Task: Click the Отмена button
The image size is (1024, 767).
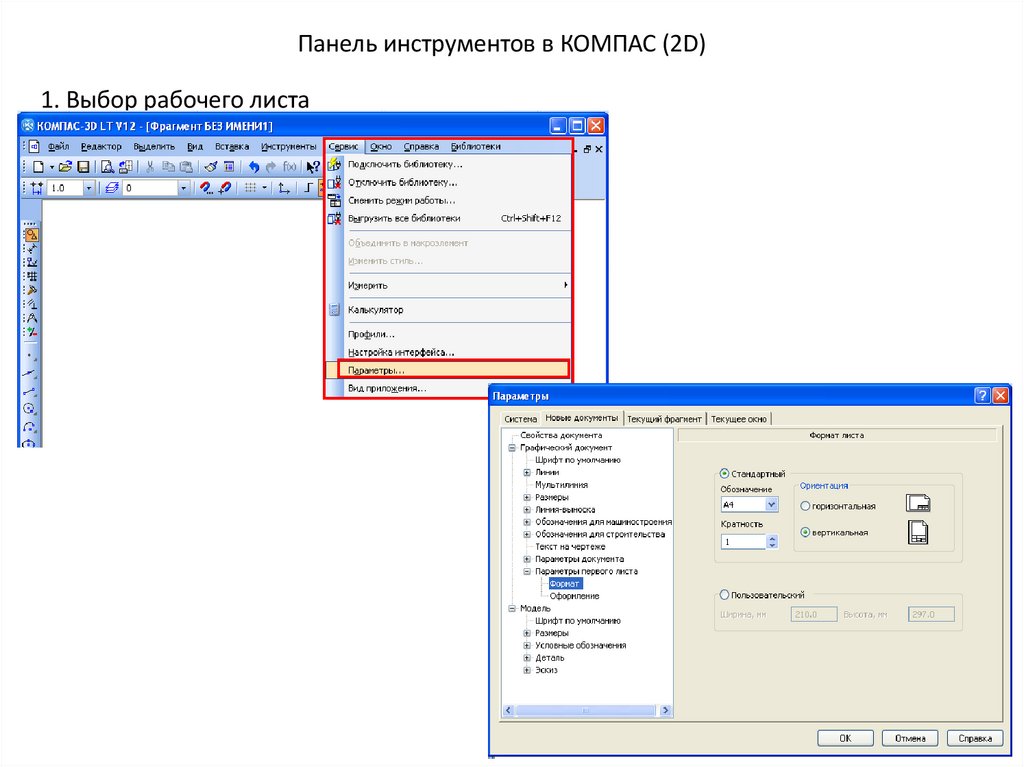Action: coord(910,738)
